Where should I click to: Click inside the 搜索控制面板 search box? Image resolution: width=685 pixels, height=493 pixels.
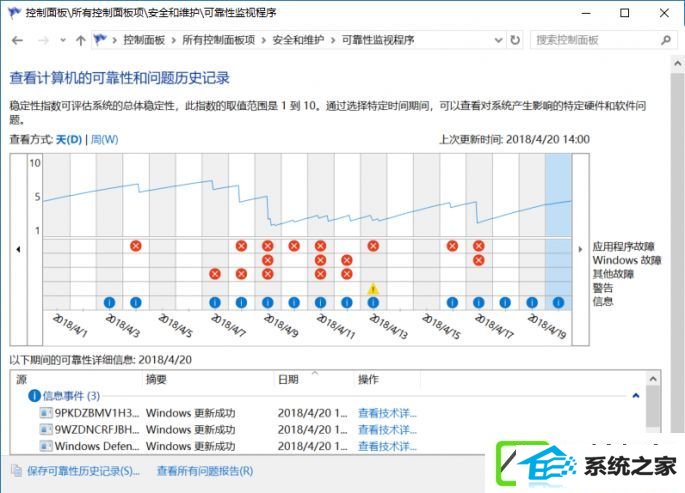tap(596, 40)
